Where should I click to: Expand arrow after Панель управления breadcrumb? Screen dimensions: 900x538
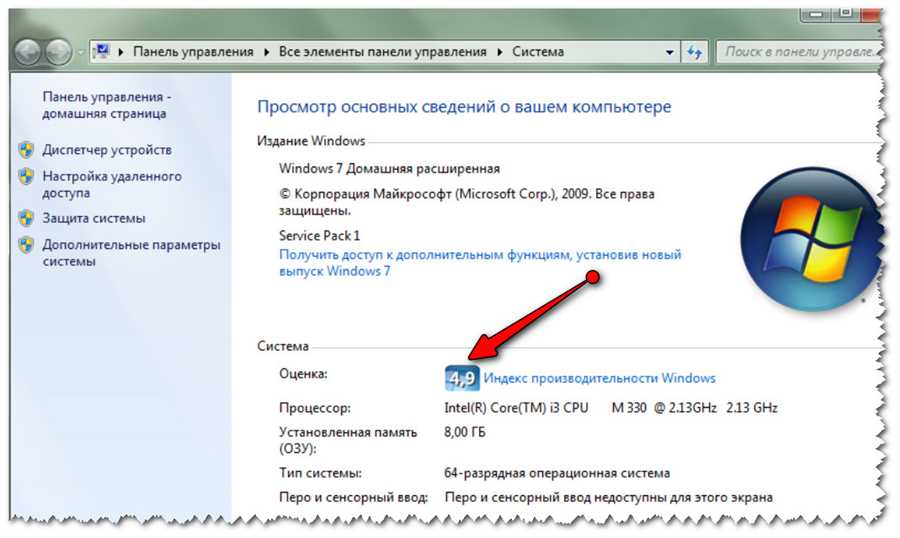(267, 52)
